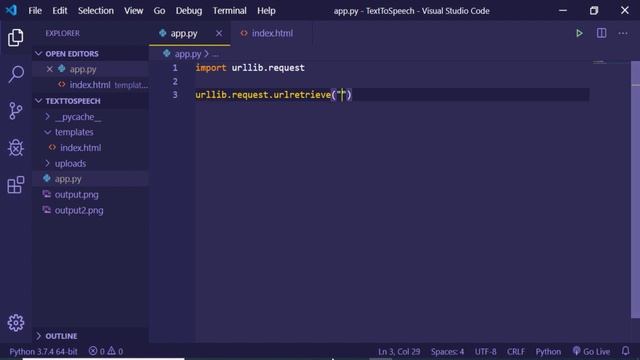Click the minimap at editor top right
Screen dimensions: 640x360
pyautogui.click(x=600, y=62)
